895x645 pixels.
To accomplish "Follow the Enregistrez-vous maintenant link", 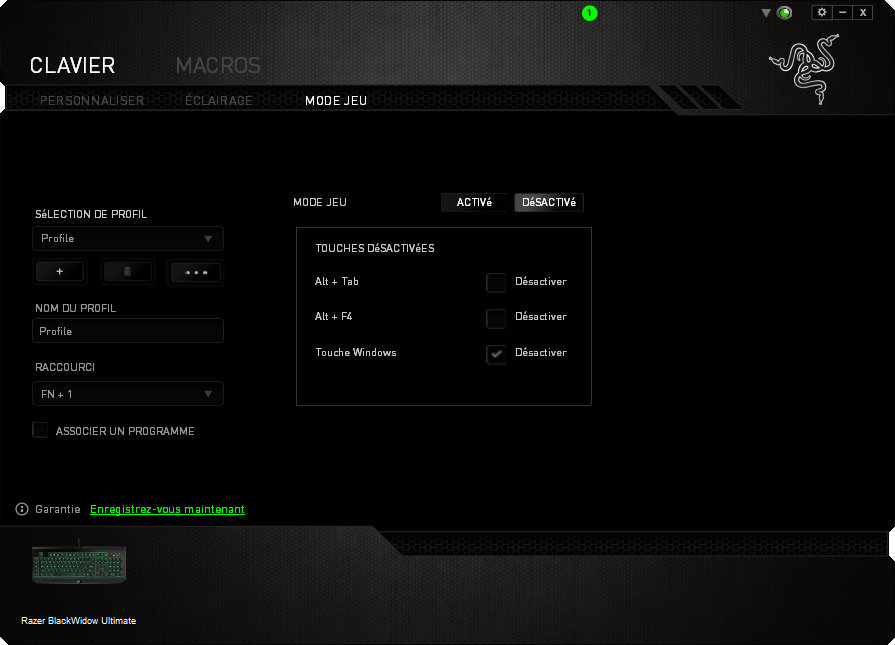I will pos(167,509).
